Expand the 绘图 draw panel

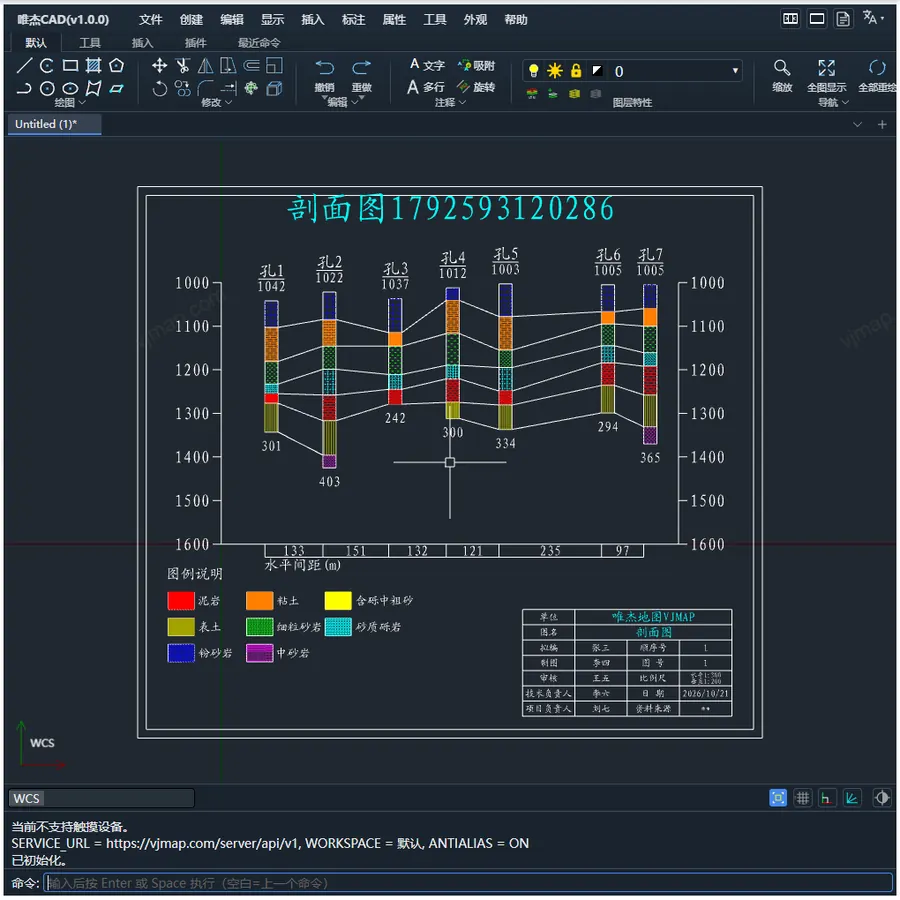pos(69,103)
